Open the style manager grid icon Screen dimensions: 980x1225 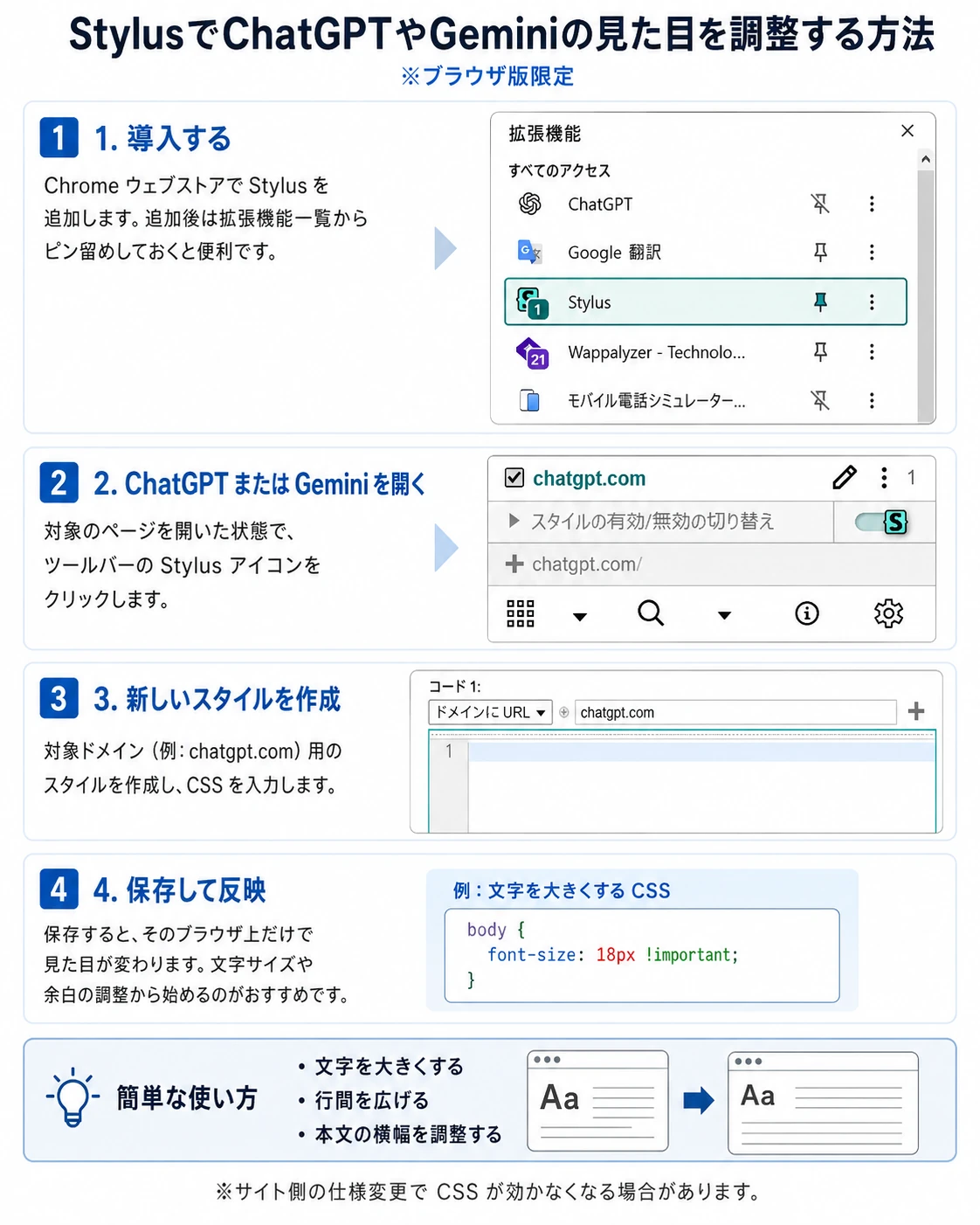tap(521, 613)
